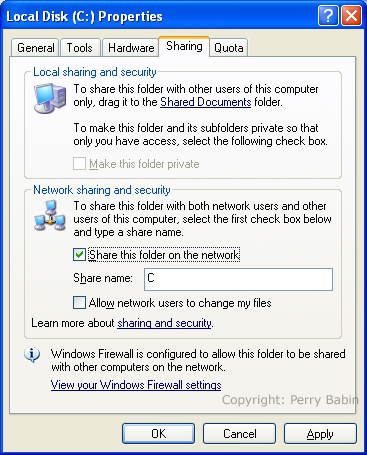Switch to the General tab
The width and height of the screenshot is (367, 455).
click(x=35, y=48)
